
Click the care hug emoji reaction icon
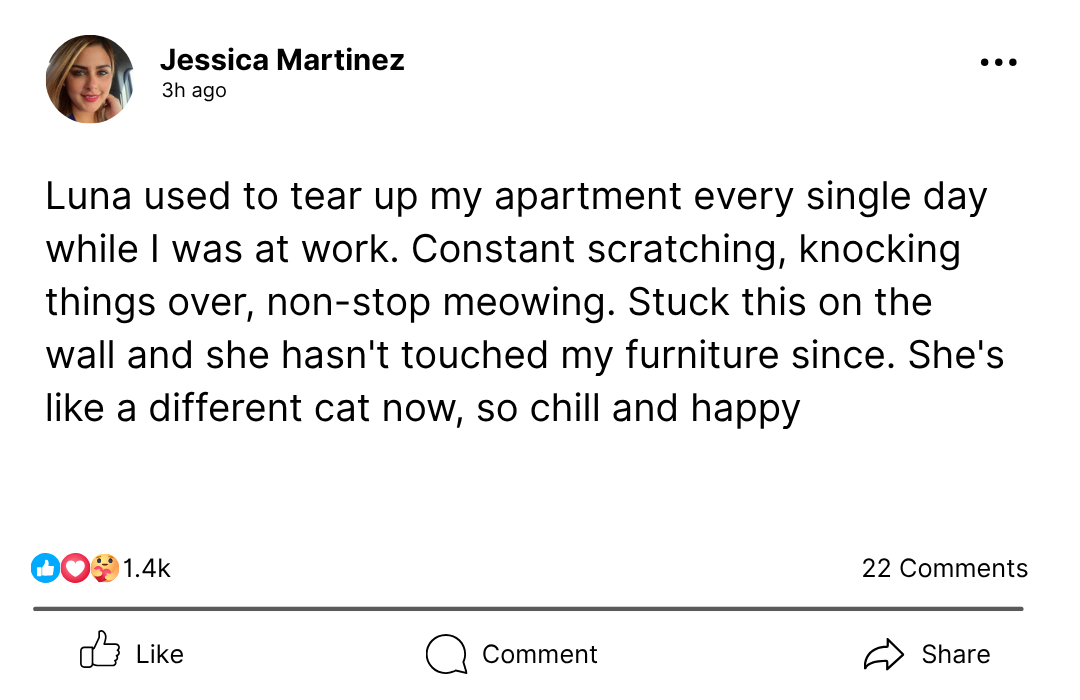(x=104, y=568)
